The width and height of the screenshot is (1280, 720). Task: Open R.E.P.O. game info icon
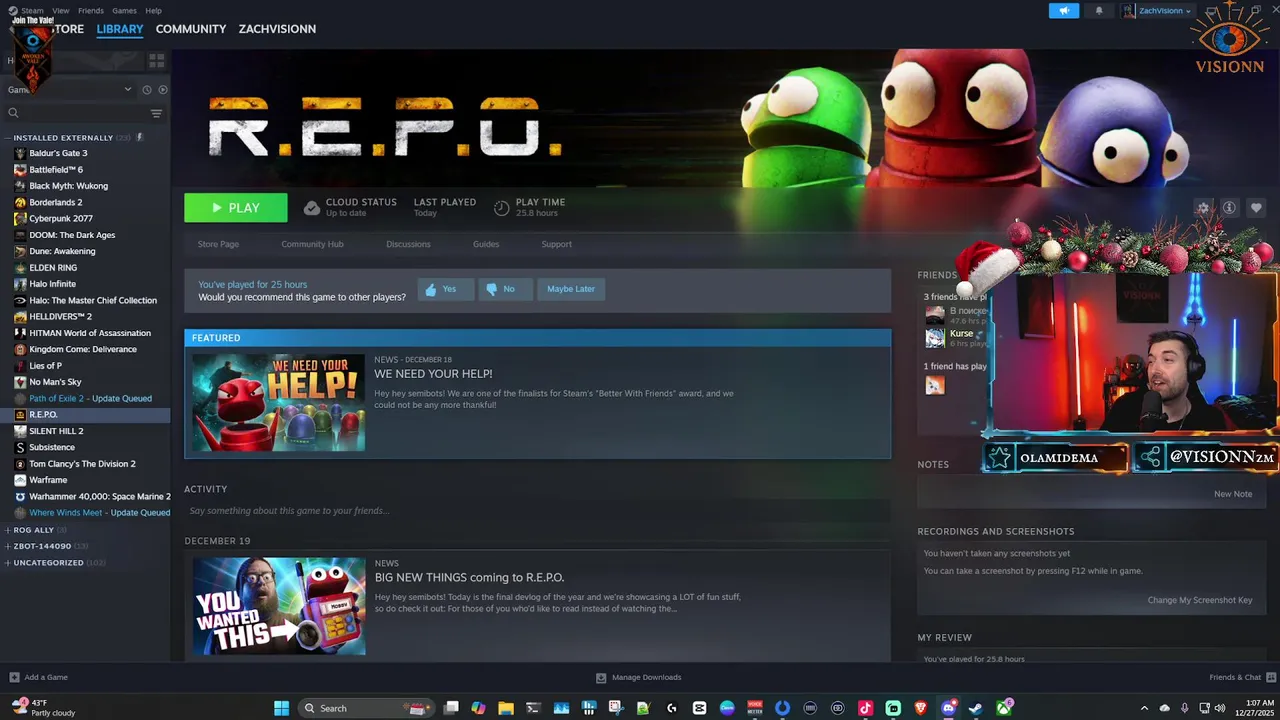[1229, 208]
